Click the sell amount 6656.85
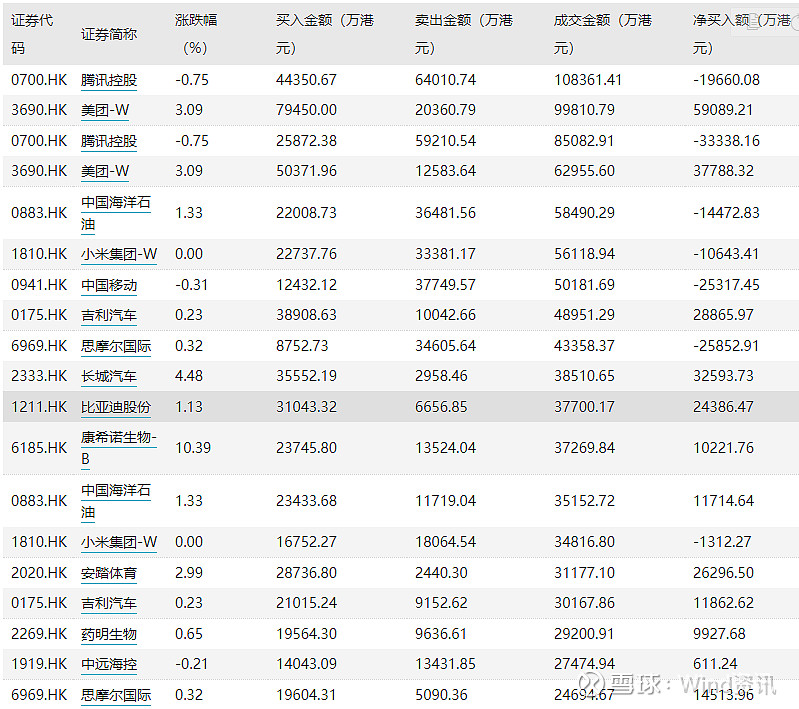 (x=441, y=407)
